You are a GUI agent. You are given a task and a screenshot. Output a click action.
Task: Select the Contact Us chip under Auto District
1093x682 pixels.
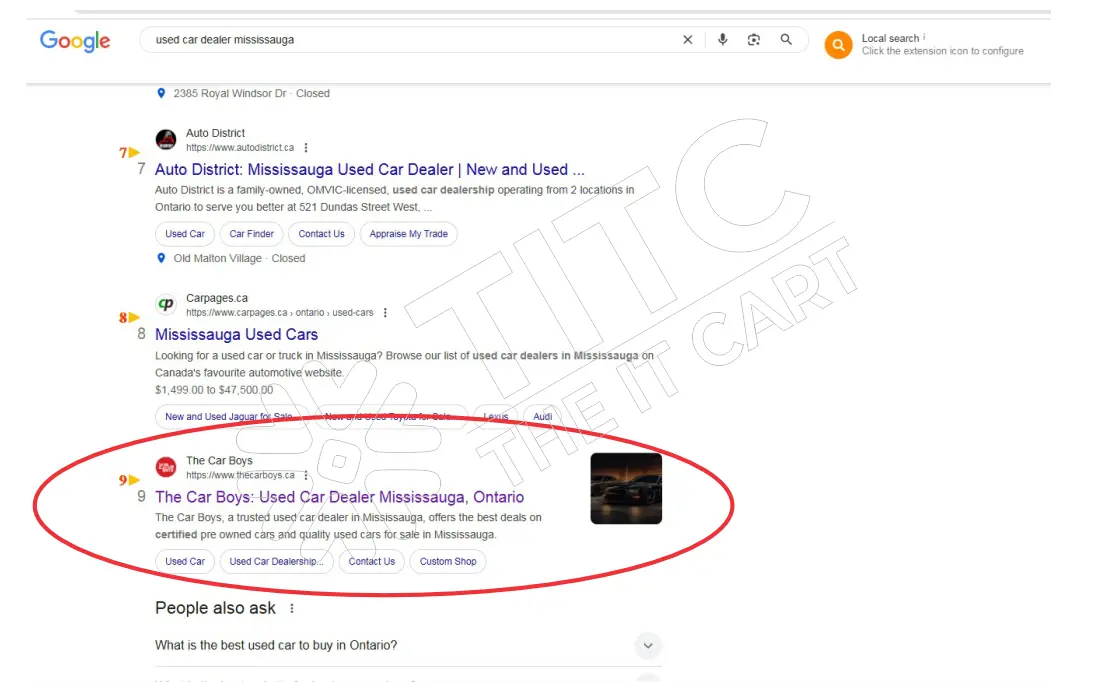coord(321,234)
